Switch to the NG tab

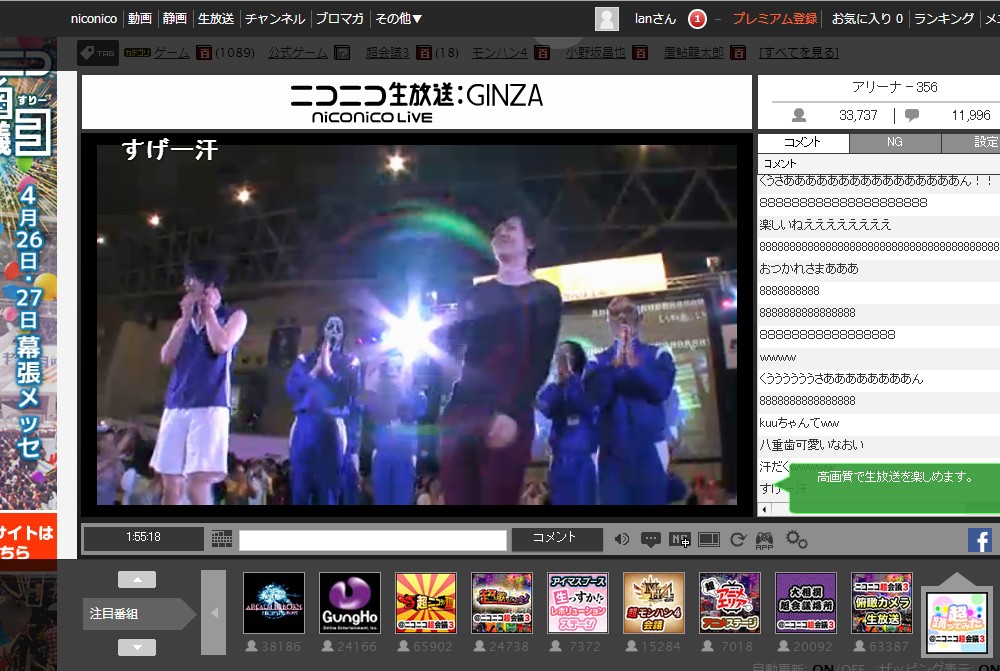click(895, 142)
